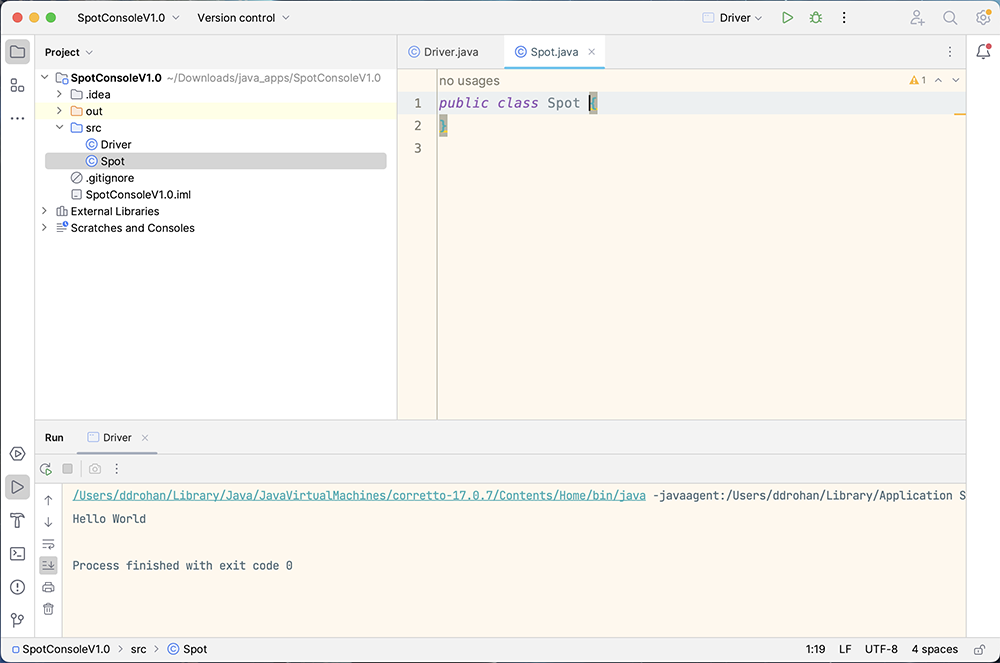Click the Search Everywhere magnifier icon
The image size is (1000, 663).
click(x=950, y=18)
